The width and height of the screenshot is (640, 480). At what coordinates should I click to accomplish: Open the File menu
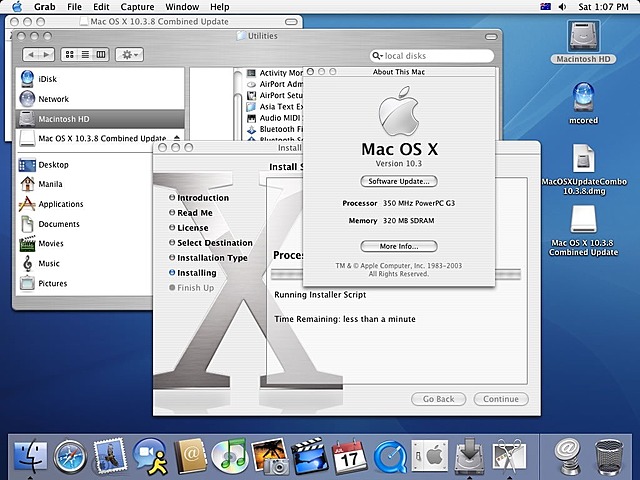coord(74,7)
